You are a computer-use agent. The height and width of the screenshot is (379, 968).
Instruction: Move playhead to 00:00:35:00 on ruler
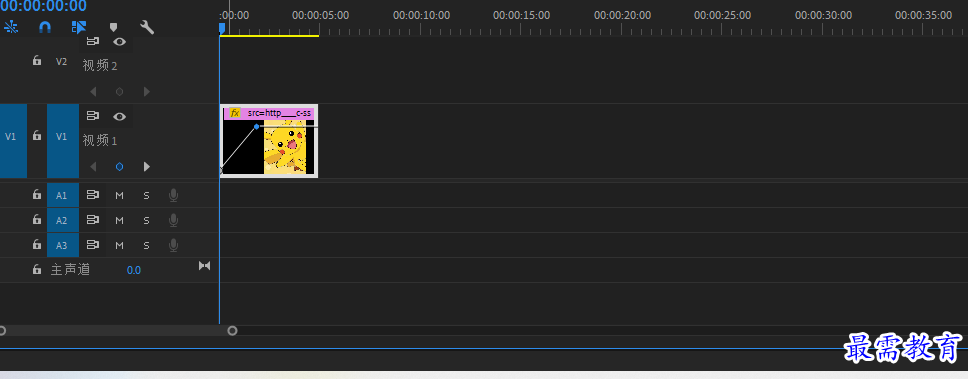point(923,15)
